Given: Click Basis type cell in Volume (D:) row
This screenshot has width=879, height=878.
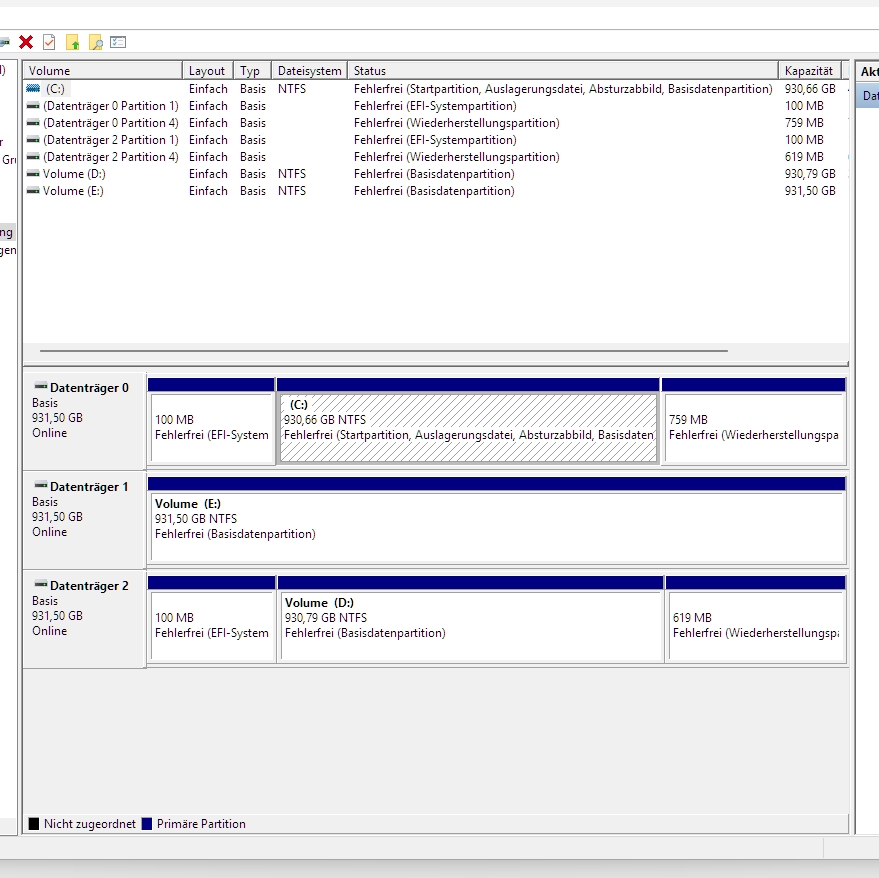Looking at the screenshot, I should coord(253,174).
